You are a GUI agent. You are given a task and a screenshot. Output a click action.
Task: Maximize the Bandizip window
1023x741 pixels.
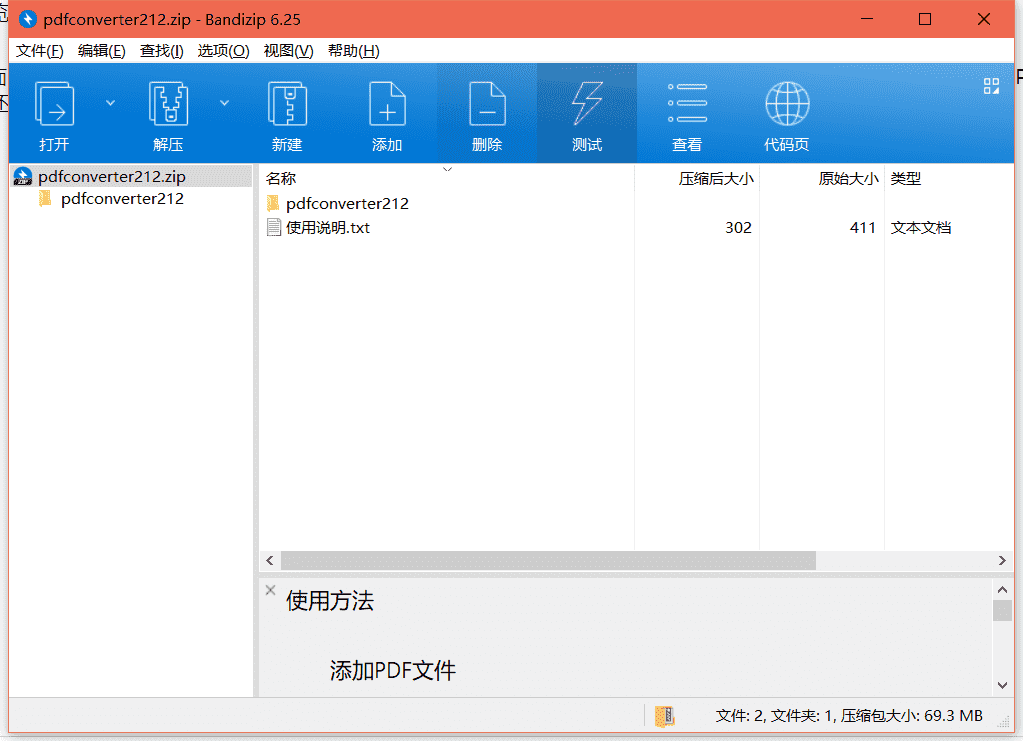pos(924,20)
